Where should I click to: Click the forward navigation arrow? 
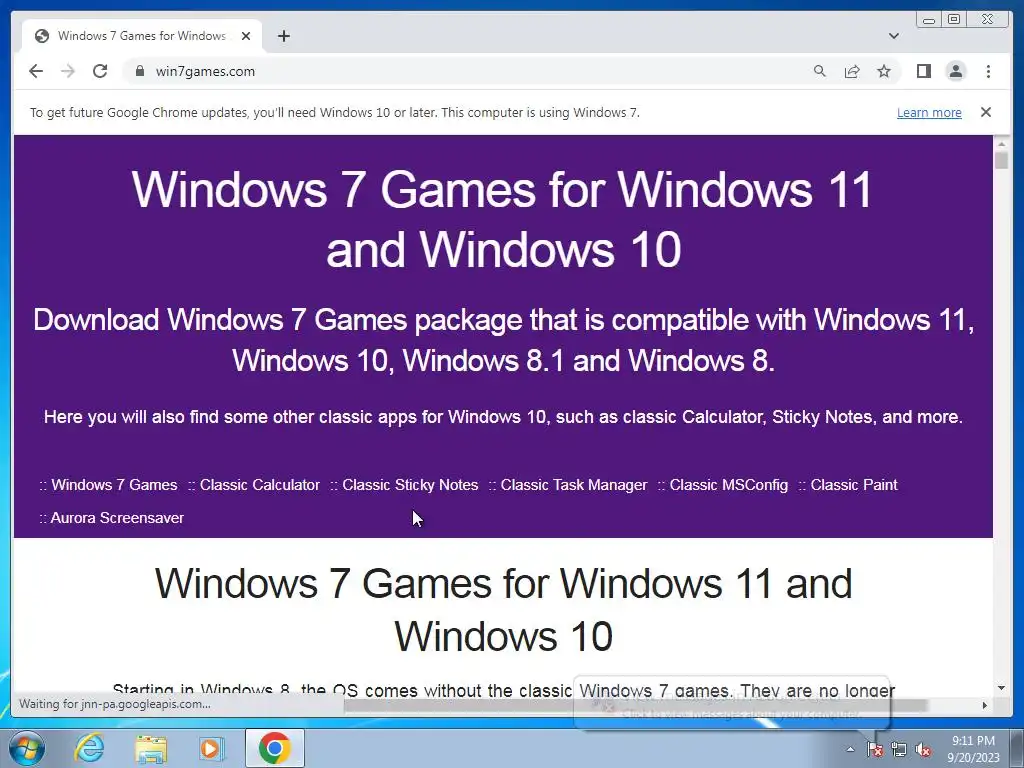click(68, 71)
